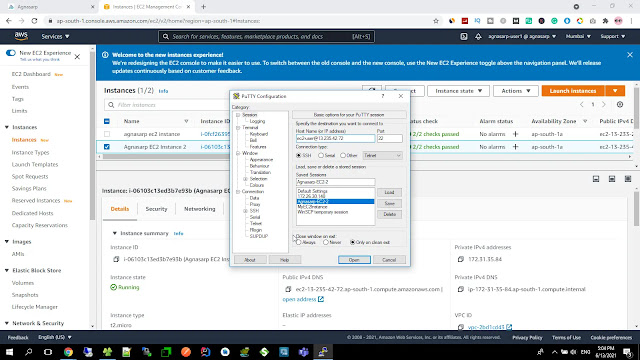Switch to the Security tab
This screenshot has width=640, height=360.
click(156, 209)
